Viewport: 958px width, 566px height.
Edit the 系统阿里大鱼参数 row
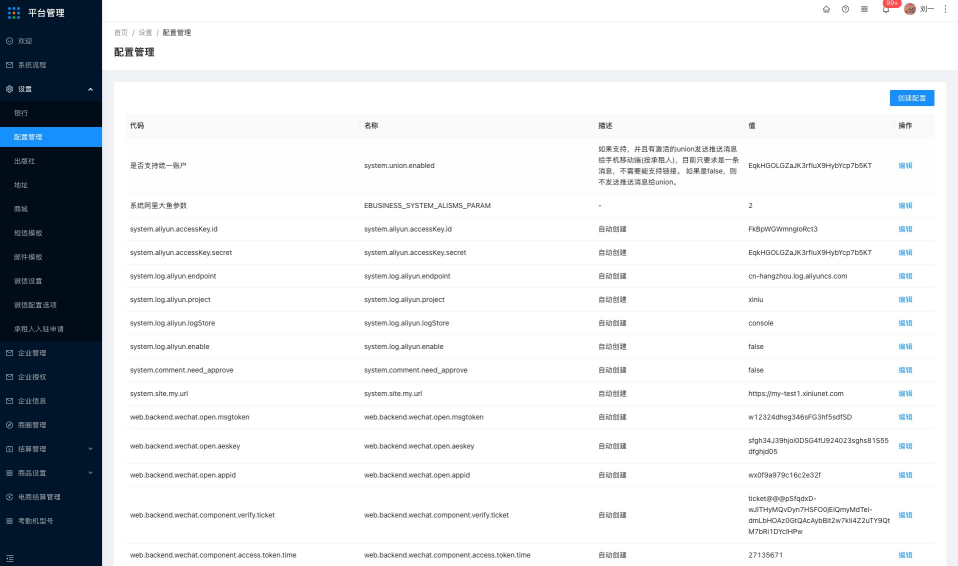pyautogui.click(x=905, y=205)
